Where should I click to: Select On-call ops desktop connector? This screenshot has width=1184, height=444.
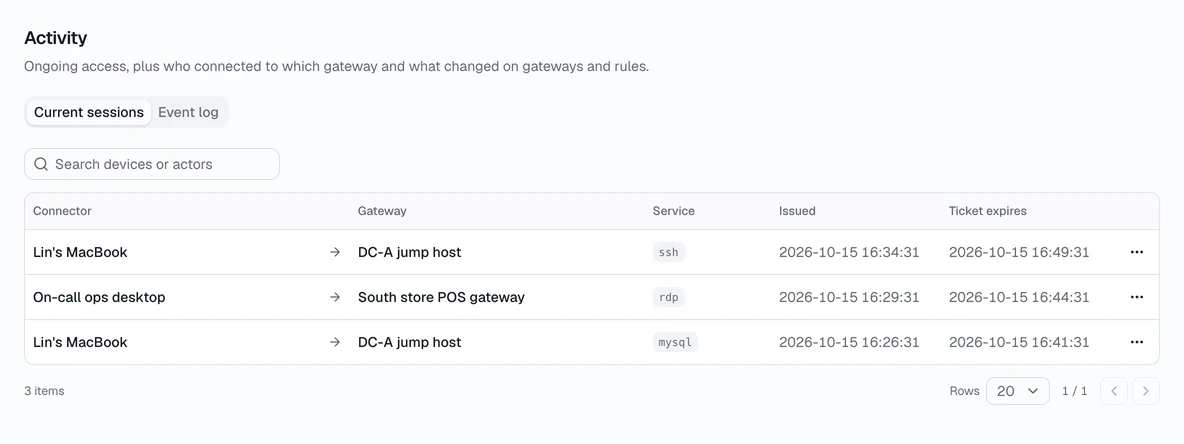point(99,298)
